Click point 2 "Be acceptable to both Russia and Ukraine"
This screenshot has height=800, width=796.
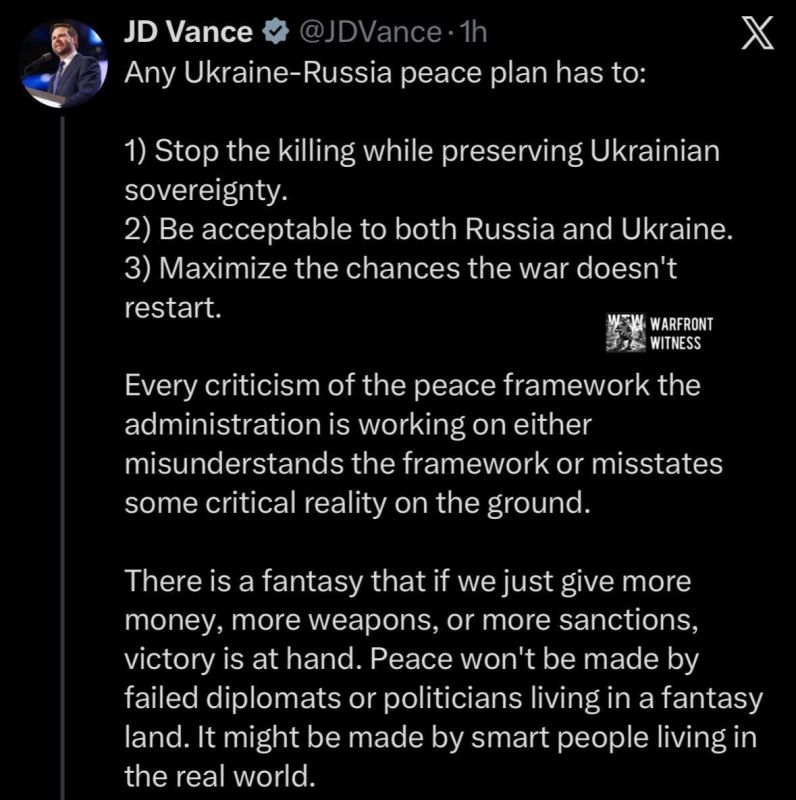coord(430,228)
